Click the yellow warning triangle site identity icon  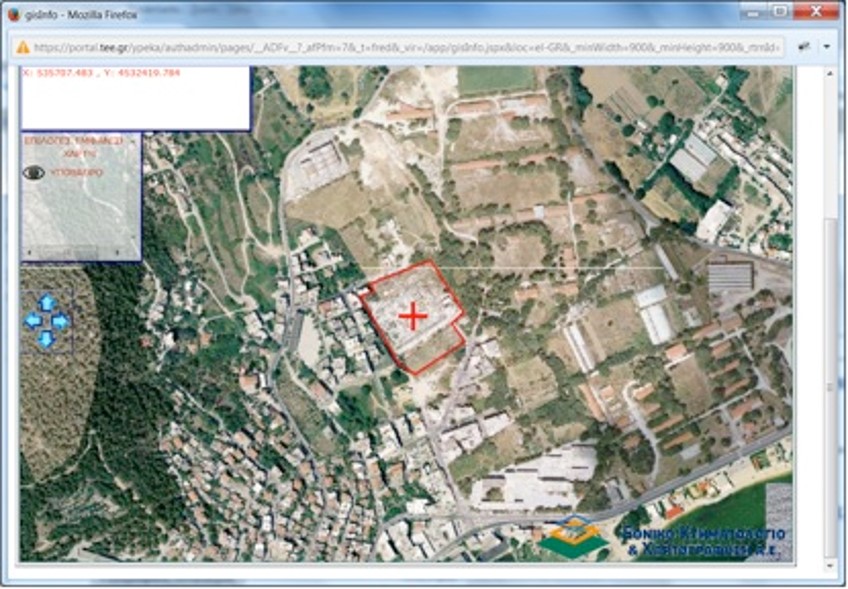point(23,48)
